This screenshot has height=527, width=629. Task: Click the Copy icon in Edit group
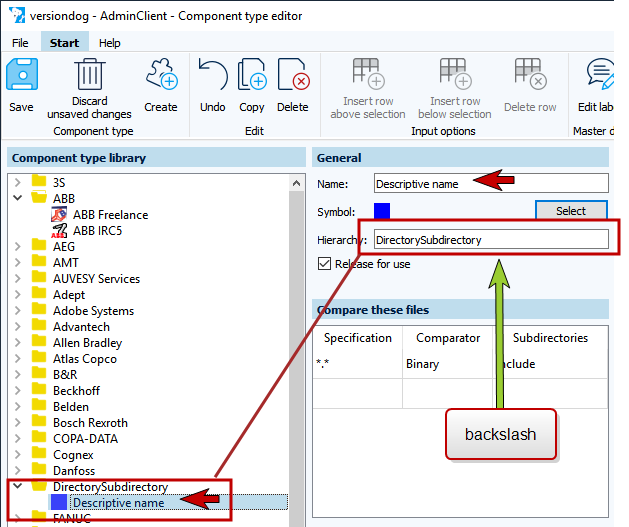[x=252, y=76]
